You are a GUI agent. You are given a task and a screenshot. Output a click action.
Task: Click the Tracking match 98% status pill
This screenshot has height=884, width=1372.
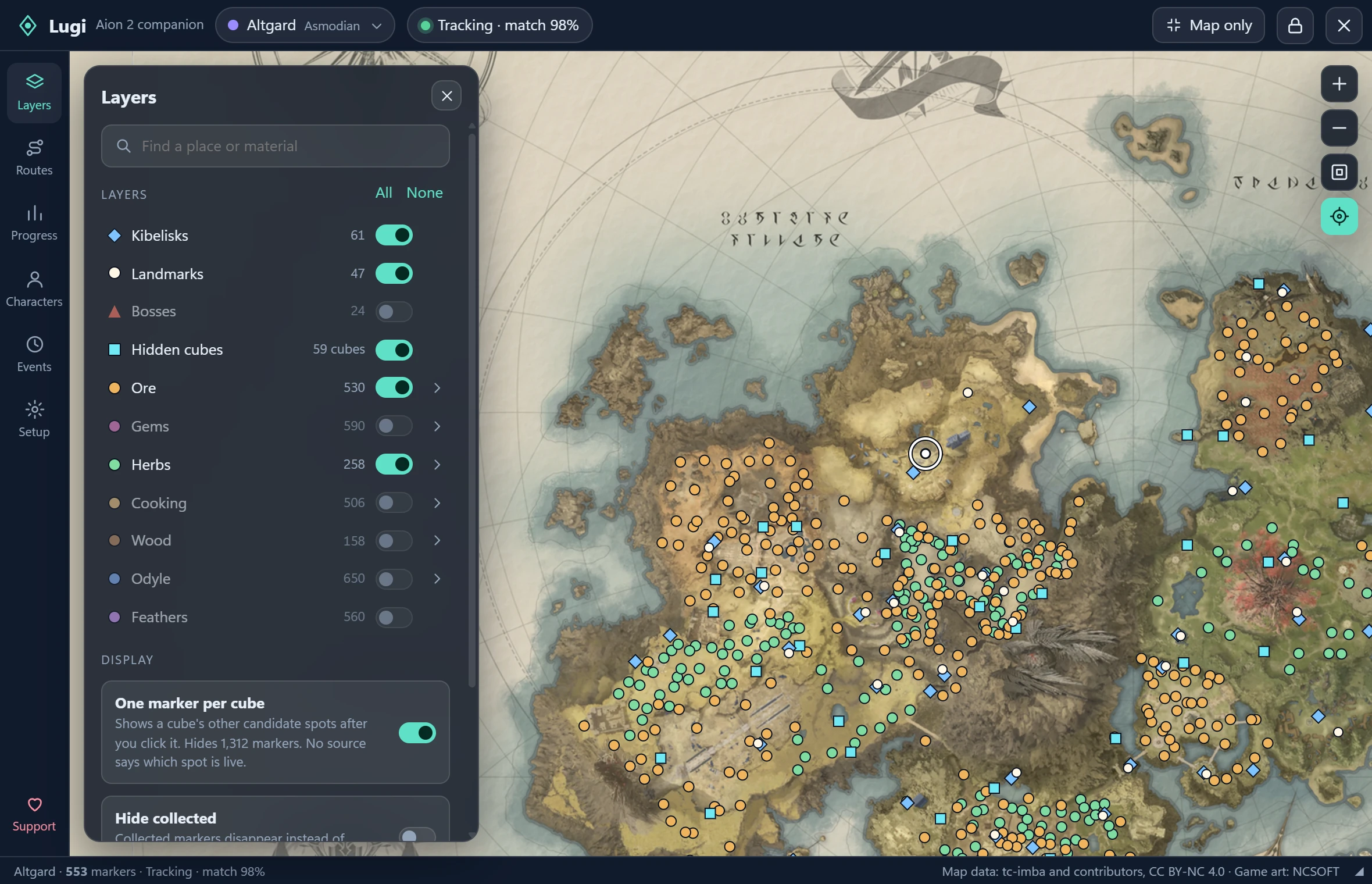tap(500, 26)
